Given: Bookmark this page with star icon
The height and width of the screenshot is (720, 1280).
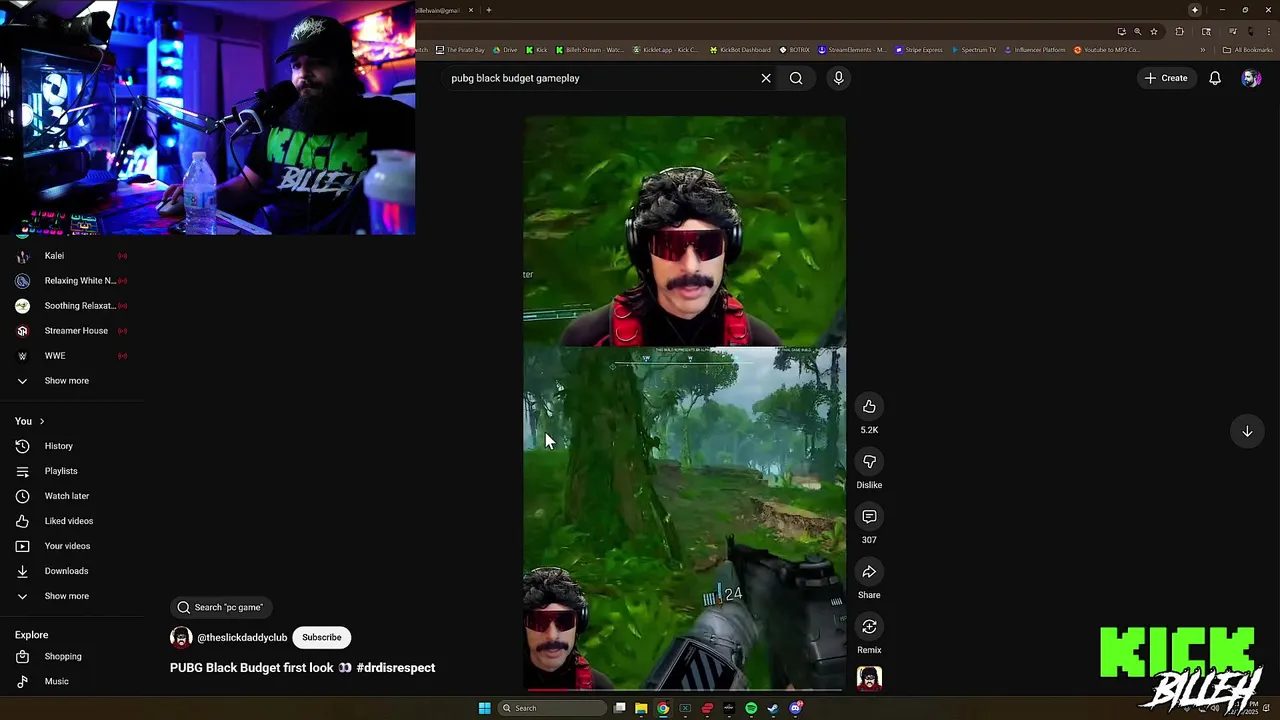Looking at the screenshot, I should 1154,31.
